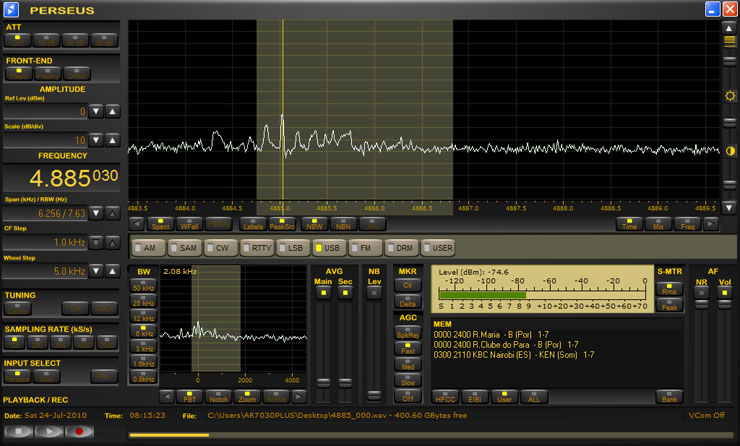740x446 pixels.
Task: Switch memory list to EiBi tab
Action: (475, 396)
